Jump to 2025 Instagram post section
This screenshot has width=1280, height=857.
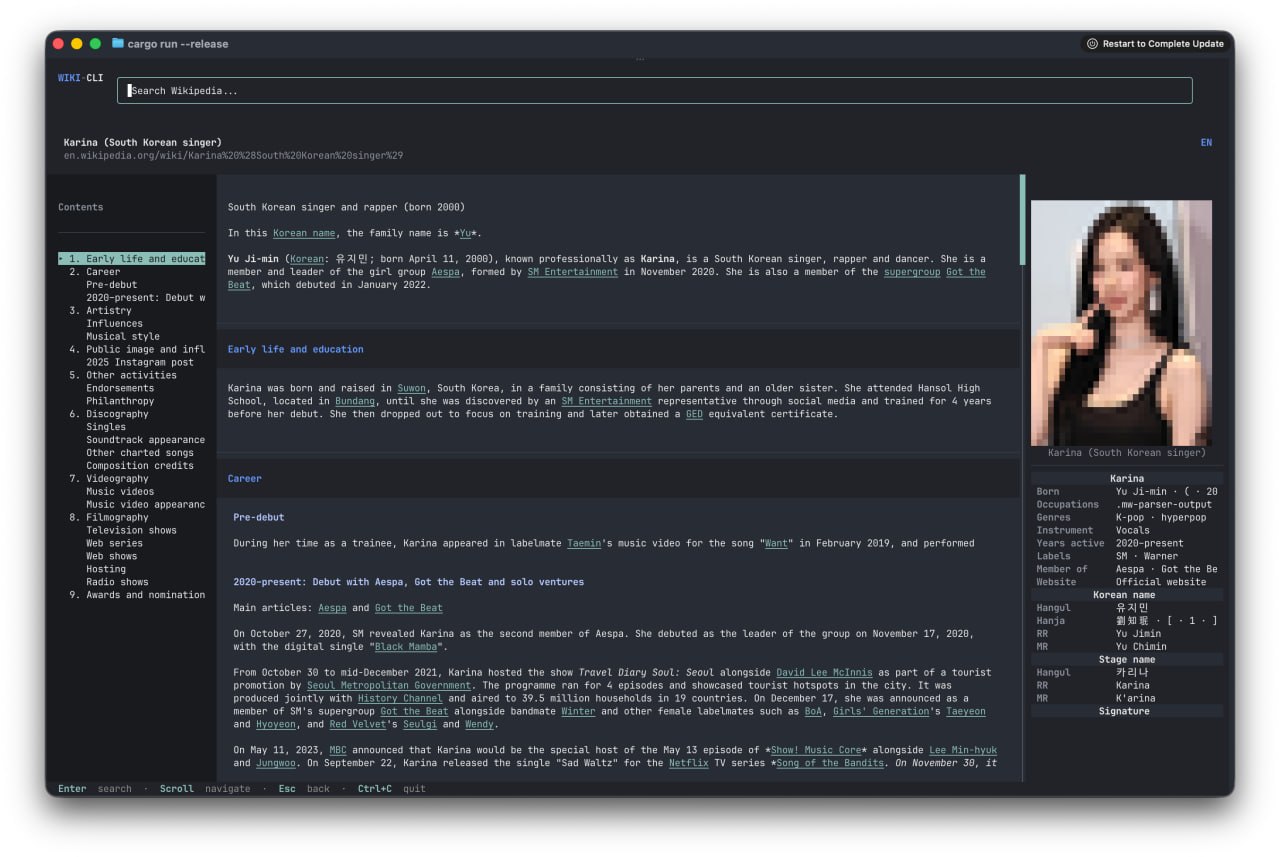pyautogui.click(x=140, y=363)
